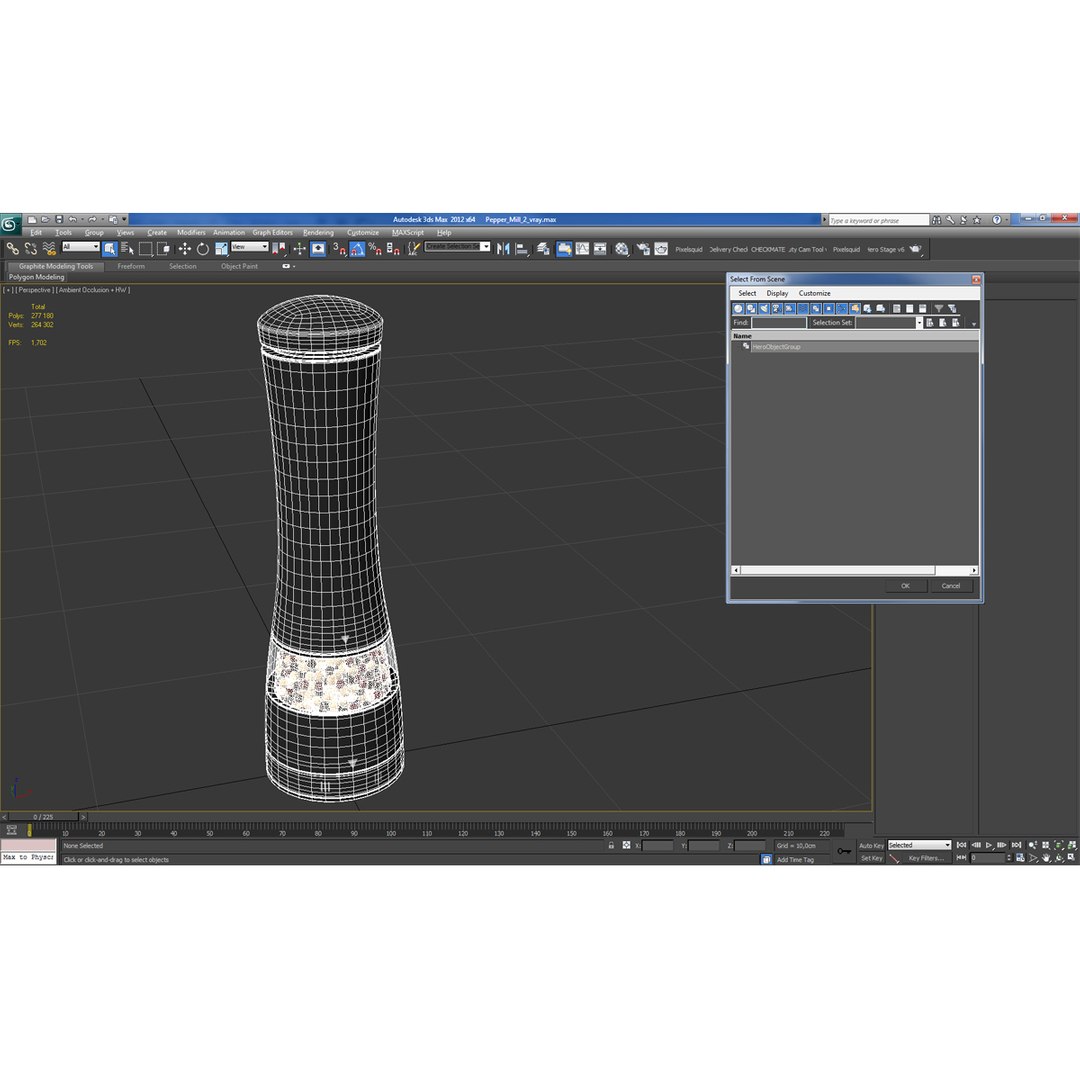1080x1080 pixels.
Task: Toggle 3D Snaps
Action: point(339,249)
